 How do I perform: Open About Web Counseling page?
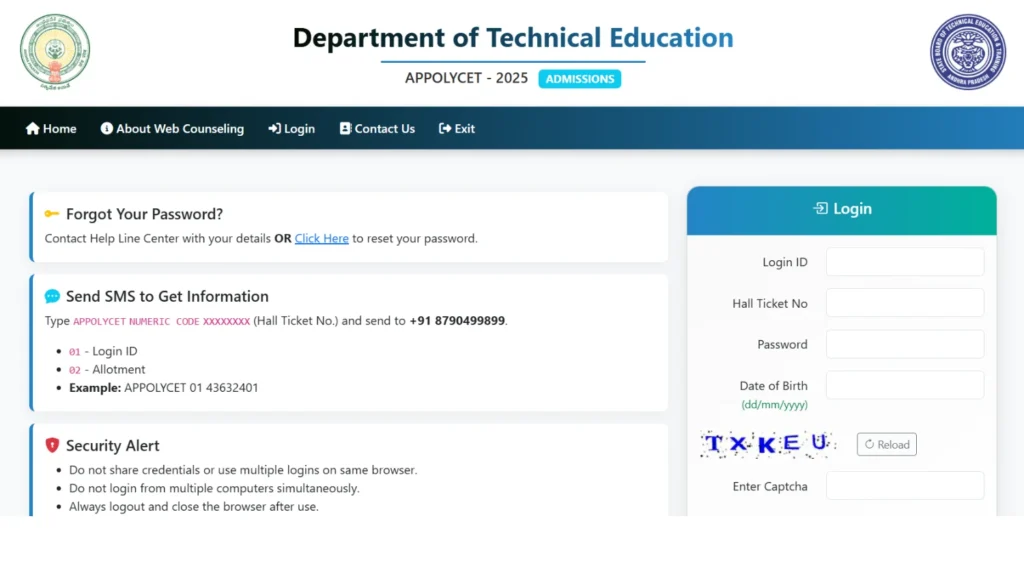[x=172, y=129]
